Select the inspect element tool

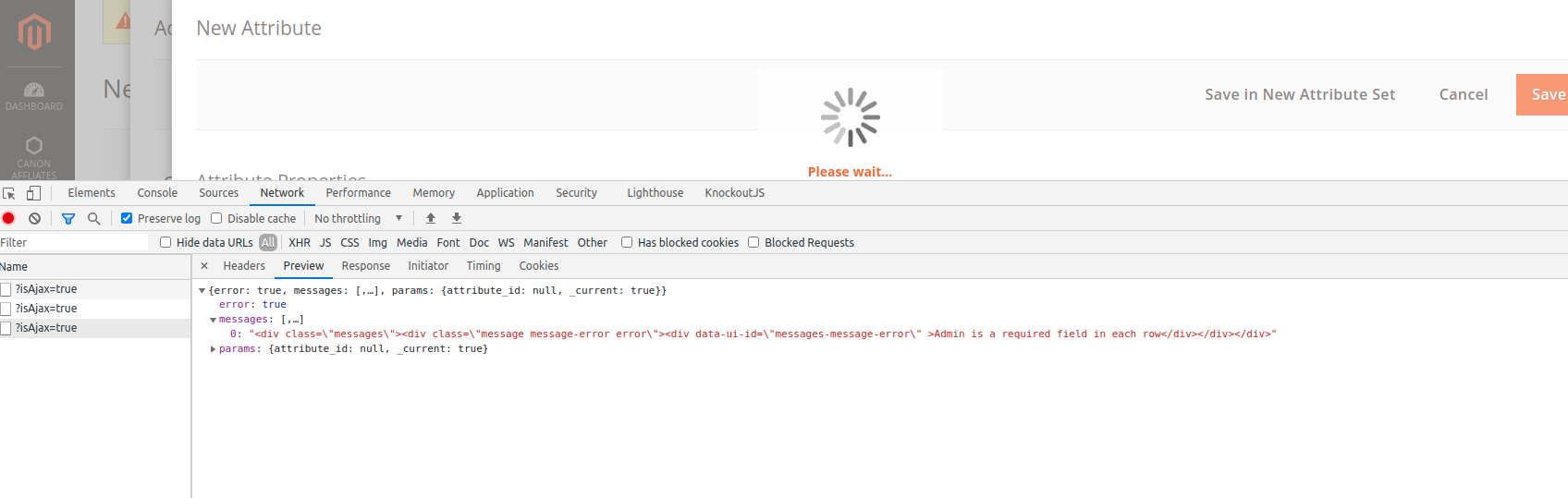tap(9, 193)
